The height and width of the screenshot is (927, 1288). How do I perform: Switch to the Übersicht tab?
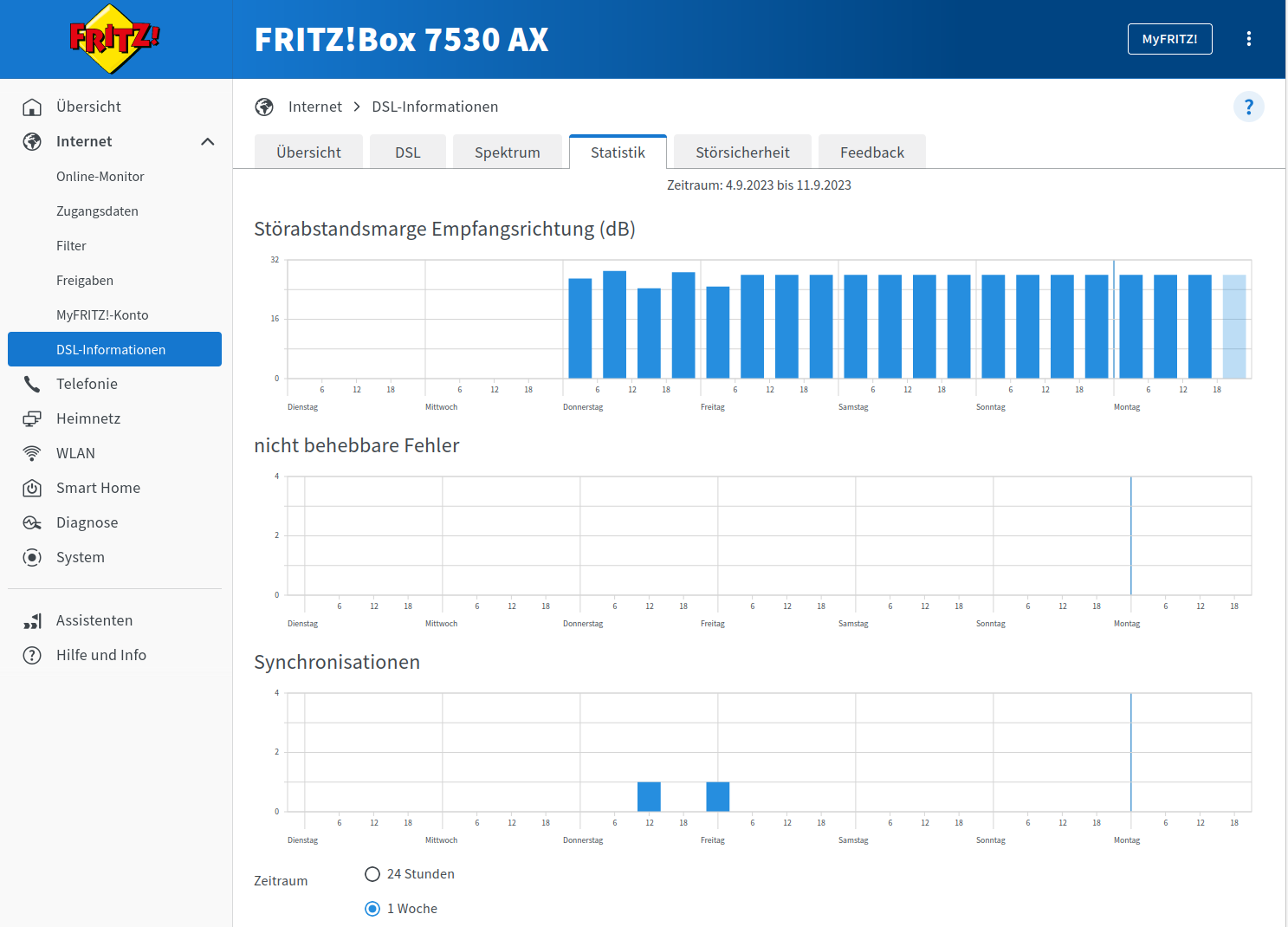309,152
